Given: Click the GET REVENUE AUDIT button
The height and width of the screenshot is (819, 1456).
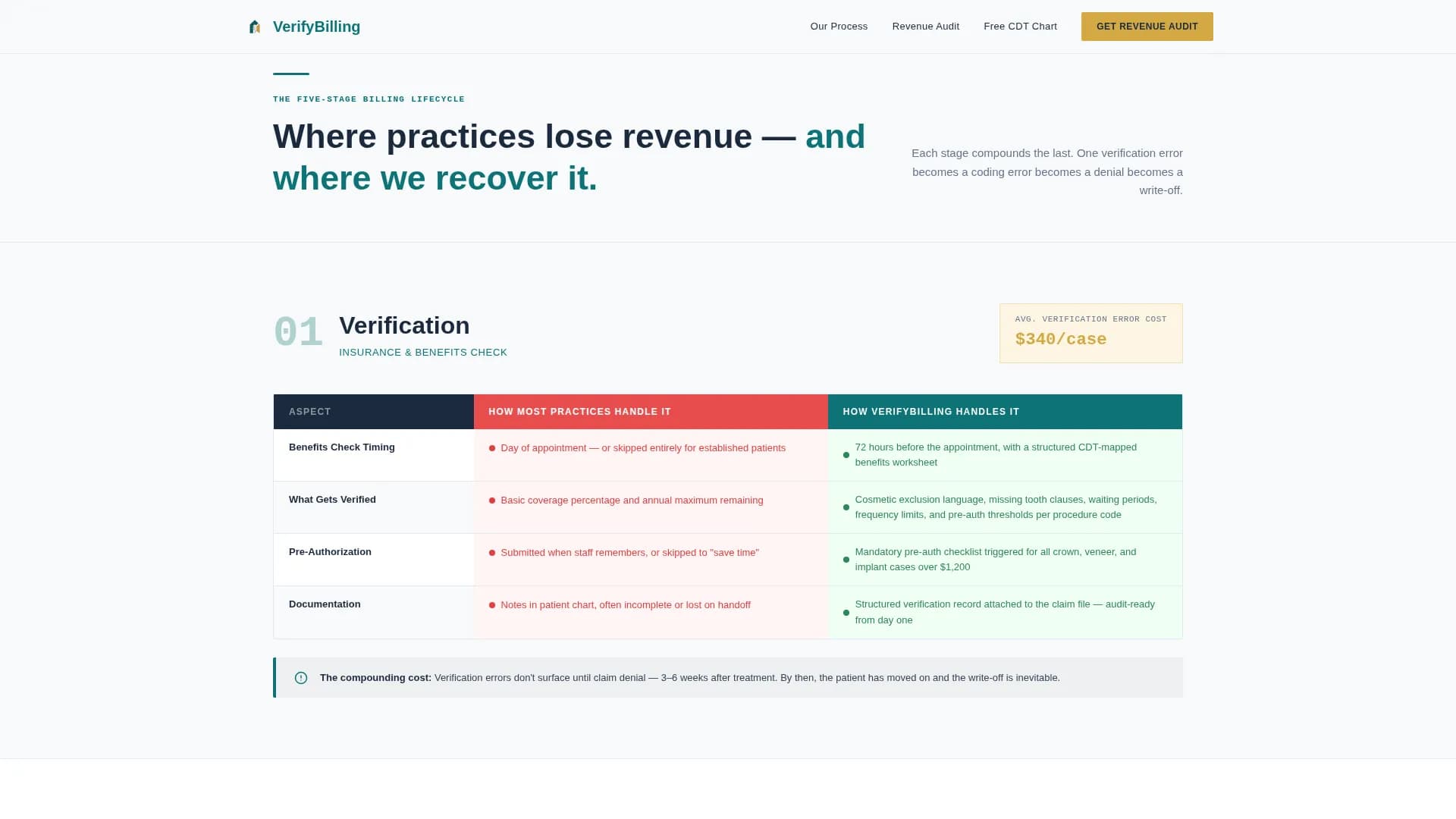Looking at the screenshot, I should [1147, 27].
